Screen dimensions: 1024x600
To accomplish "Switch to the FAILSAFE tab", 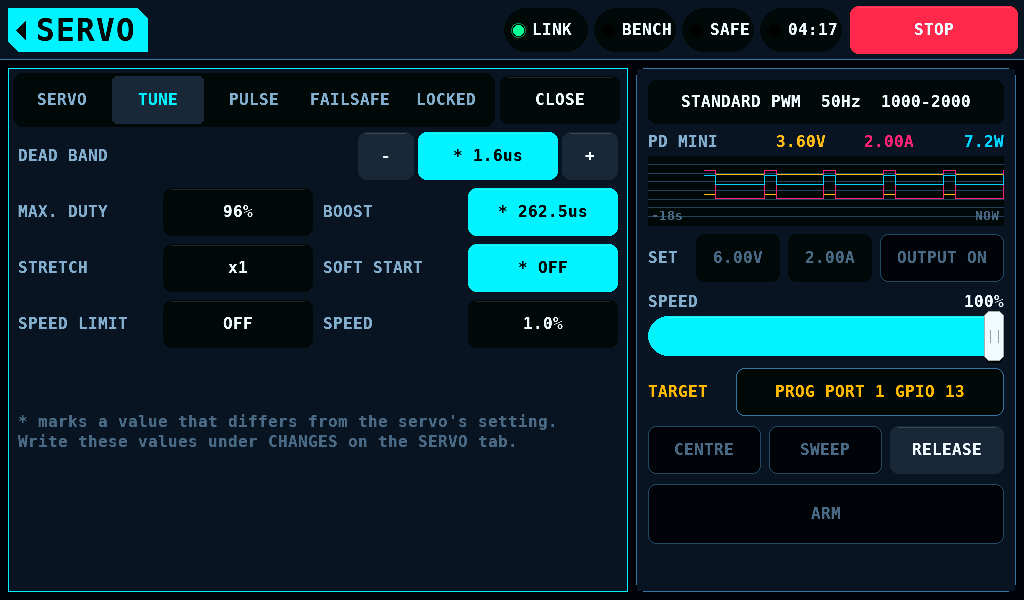I will point(349,100).
